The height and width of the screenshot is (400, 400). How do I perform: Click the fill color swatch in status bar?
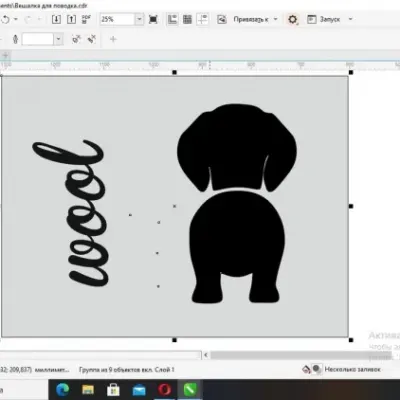coord(317,369)
